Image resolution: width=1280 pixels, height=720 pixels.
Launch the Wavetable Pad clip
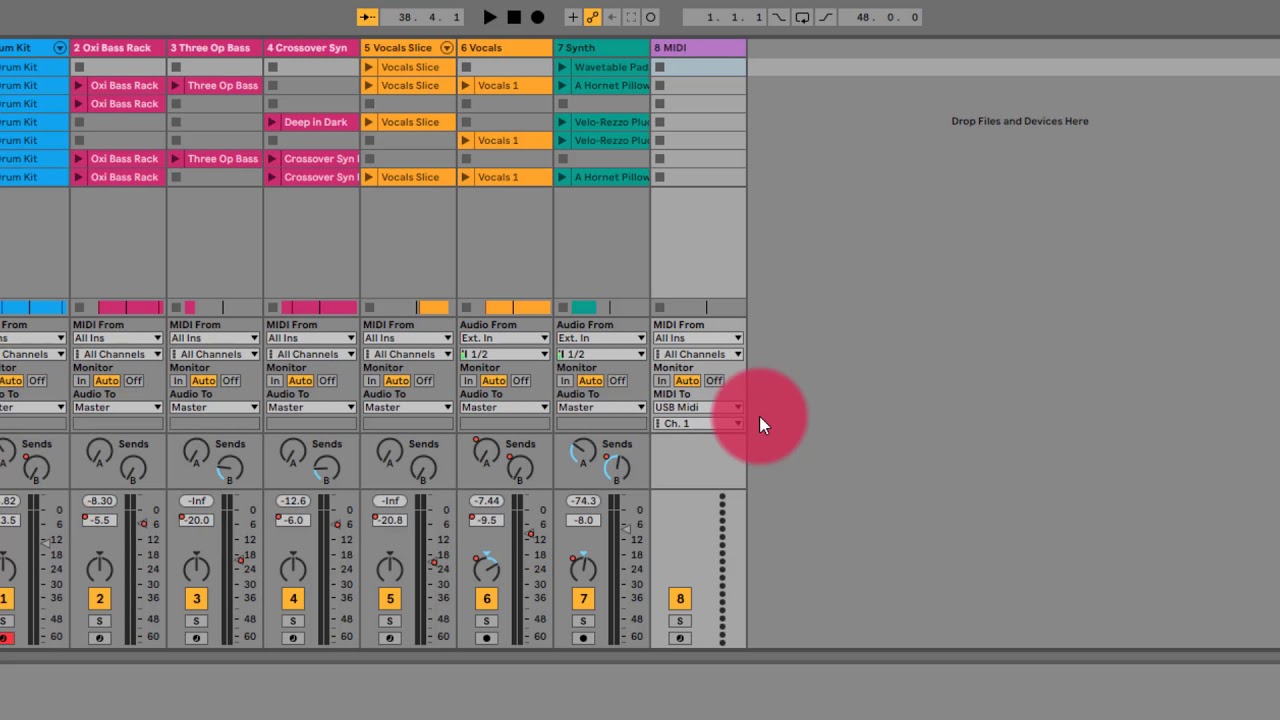coord(563,67)
